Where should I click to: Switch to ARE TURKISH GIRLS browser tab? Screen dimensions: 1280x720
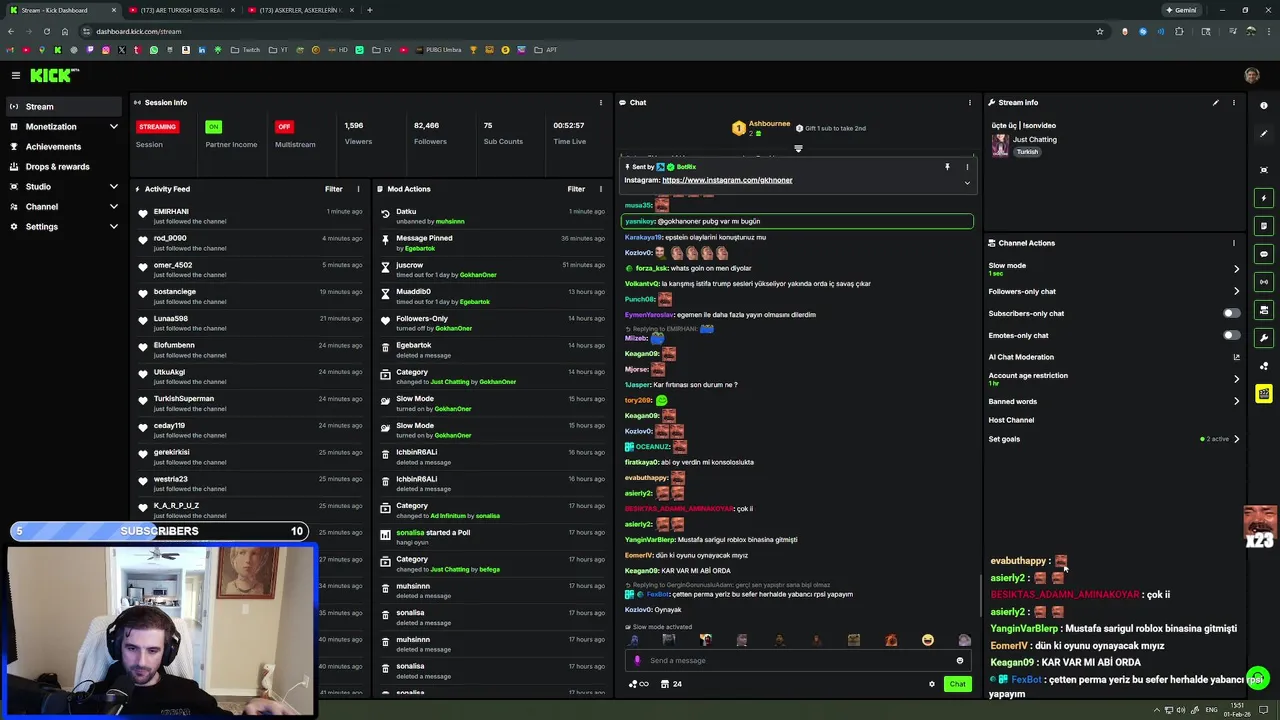[180, 10]
